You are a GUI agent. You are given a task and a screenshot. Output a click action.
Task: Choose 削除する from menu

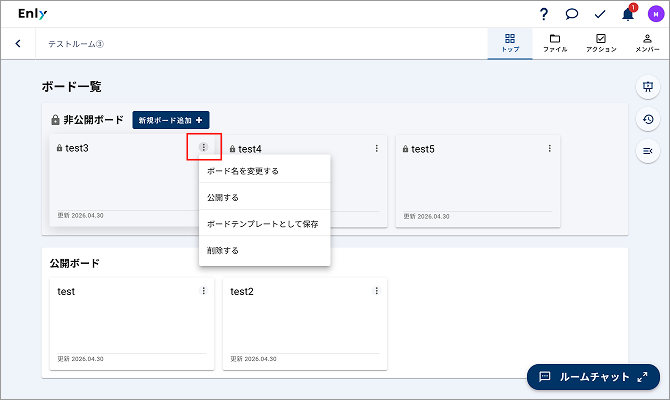[x=264, y=250]
